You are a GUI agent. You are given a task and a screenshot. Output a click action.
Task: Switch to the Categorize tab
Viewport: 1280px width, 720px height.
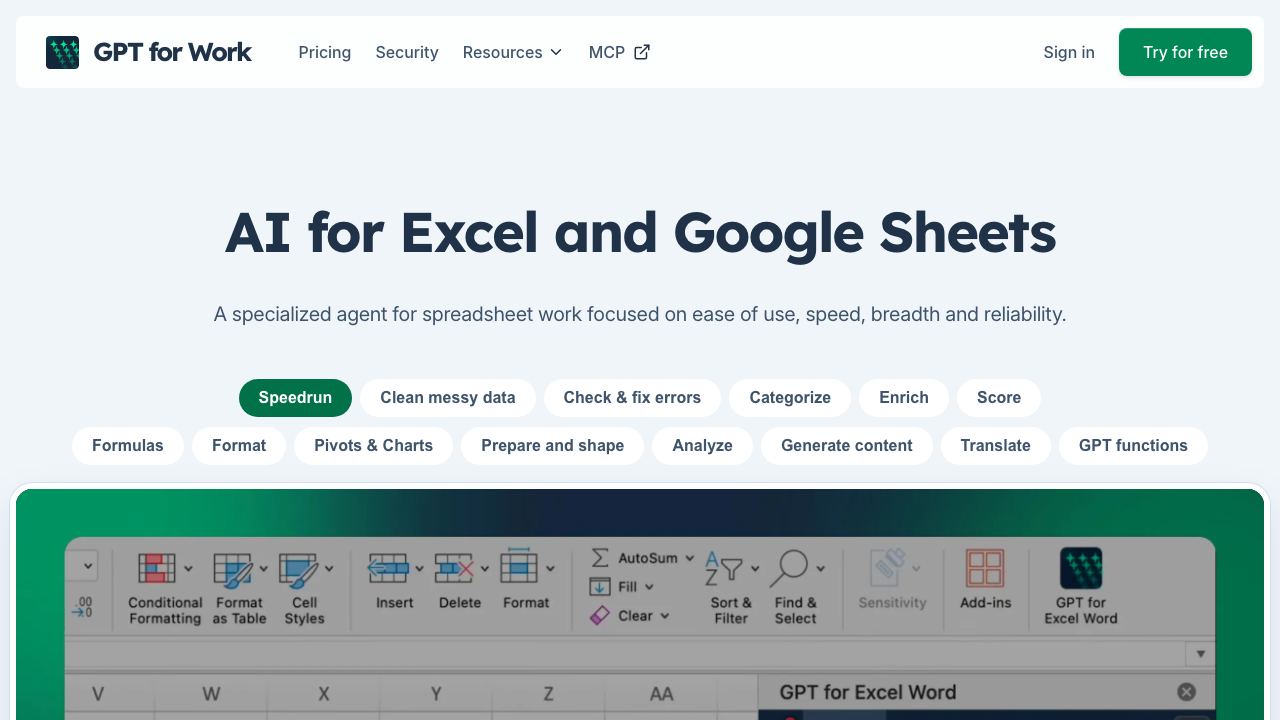[x=790, y=397]
